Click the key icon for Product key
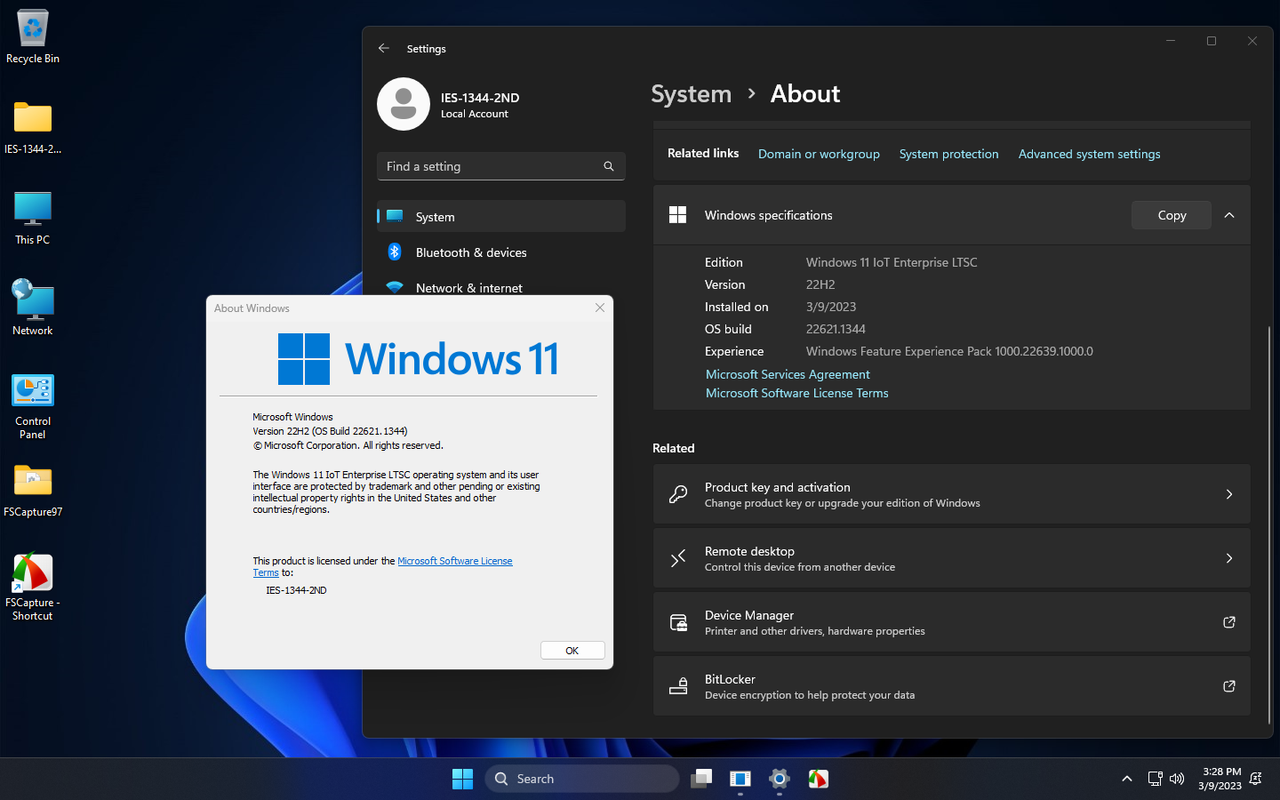This screenshot has width=1280, height=800. (x=678, y=494)
